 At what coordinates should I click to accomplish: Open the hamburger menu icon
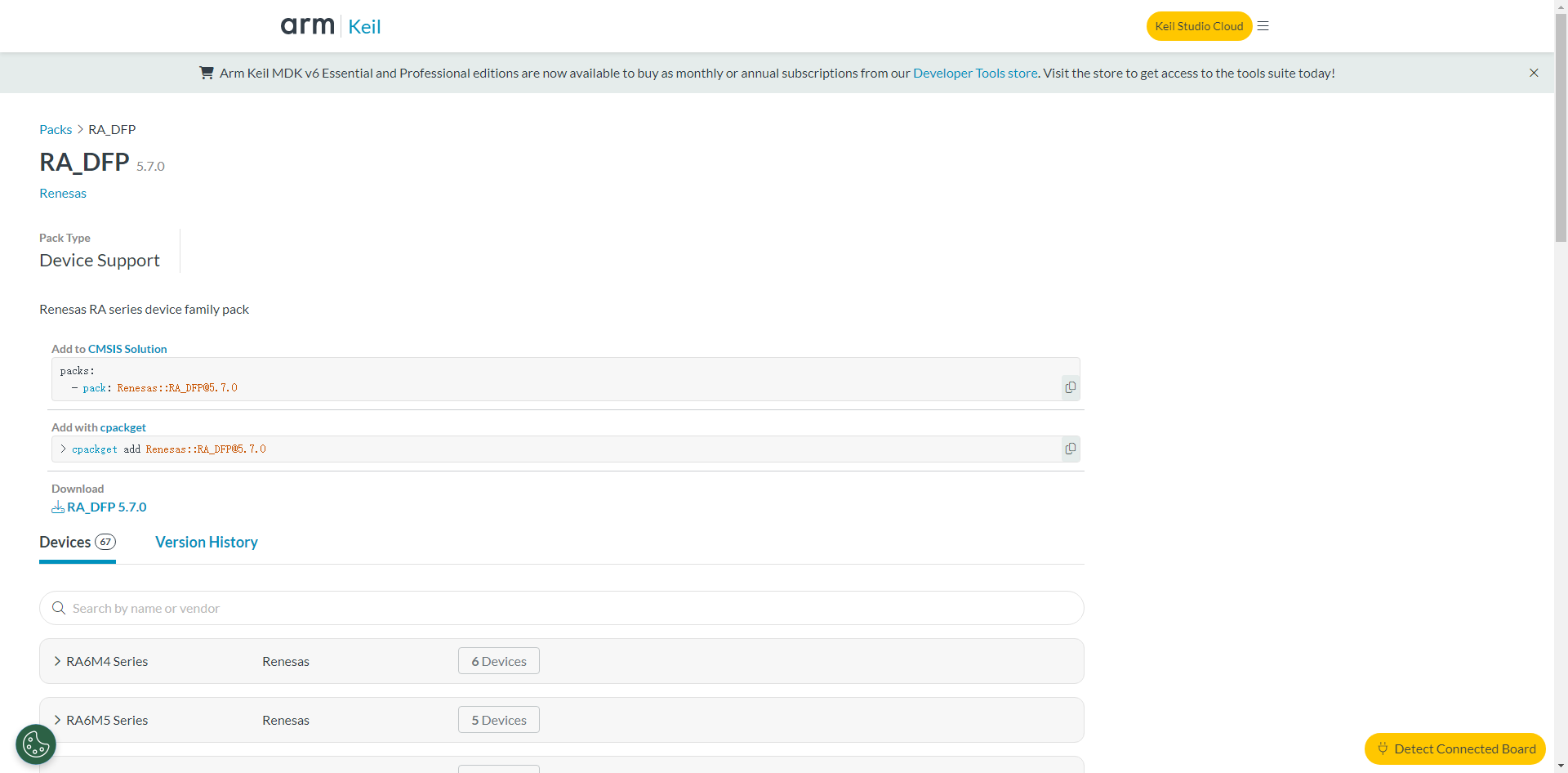click(1263, 26)
